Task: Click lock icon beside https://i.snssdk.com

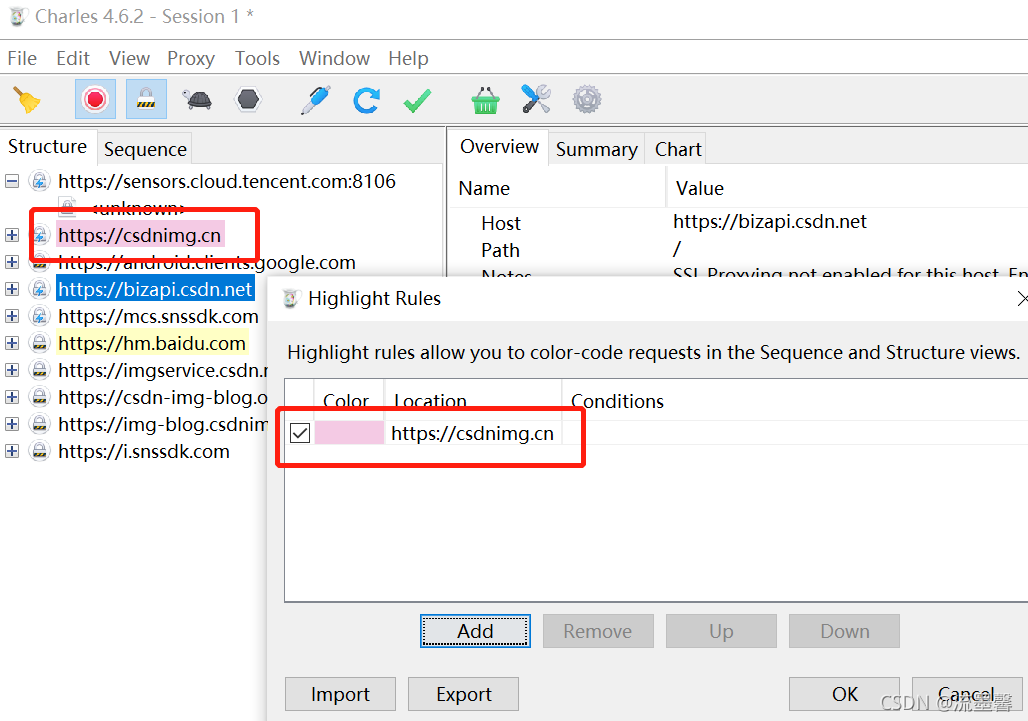Action: (x=40, y=451)
